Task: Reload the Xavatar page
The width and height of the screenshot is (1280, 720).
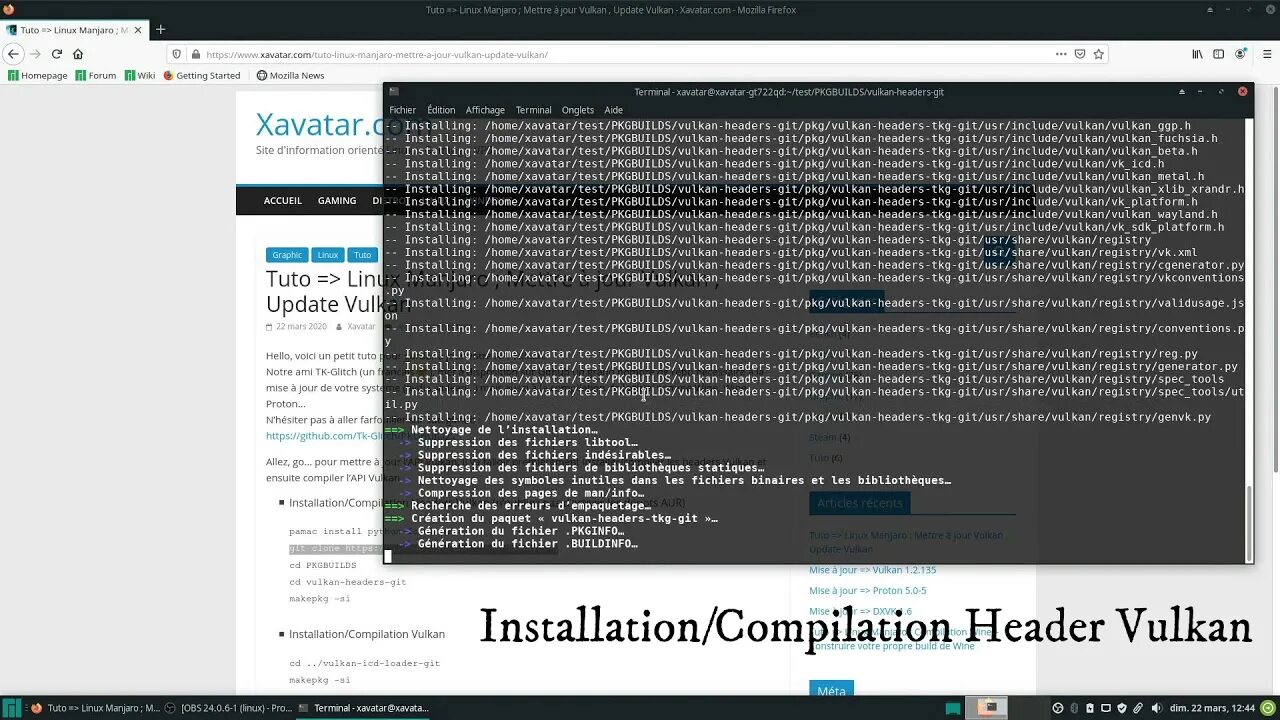Action: pyautogui.click(x=57, y=54)
